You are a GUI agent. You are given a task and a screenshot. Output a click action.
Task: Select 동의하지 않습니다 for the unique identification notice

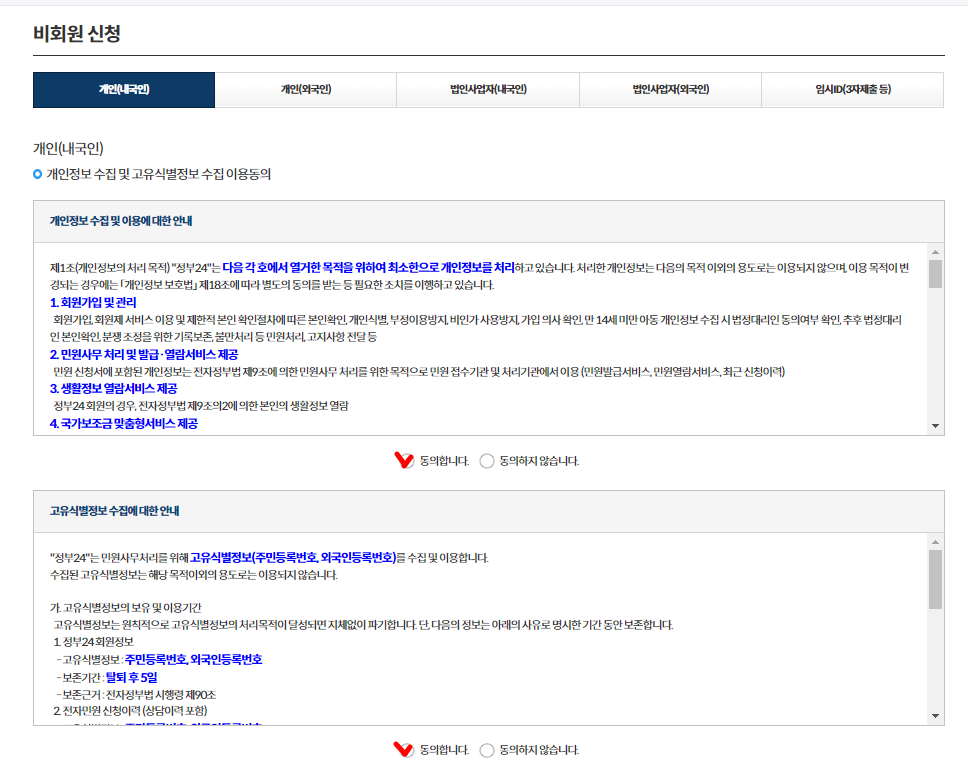click(485, 749)
